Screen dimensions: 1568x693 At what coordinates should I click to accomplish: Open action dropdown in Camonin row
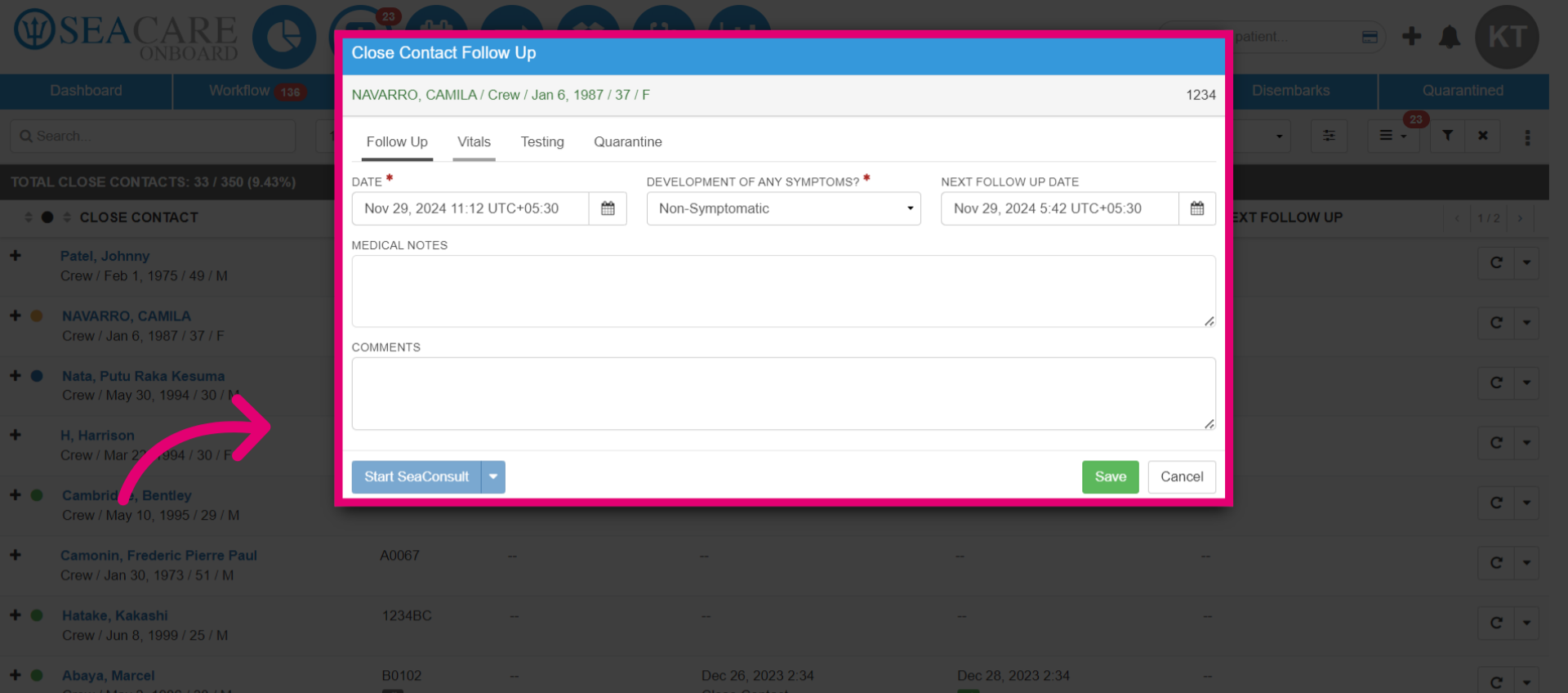pyautogui.click(x=1526, y=563)
